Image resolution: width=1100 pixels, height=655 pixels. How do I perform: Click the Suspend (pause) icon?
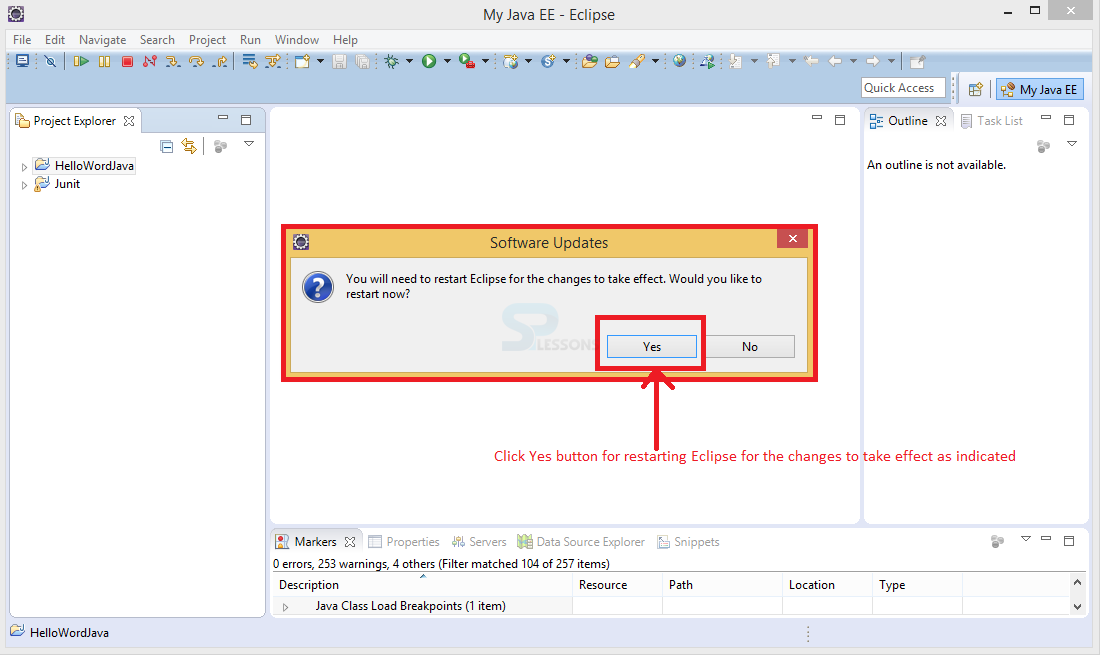pyautogui.click(x=105, y=62)
